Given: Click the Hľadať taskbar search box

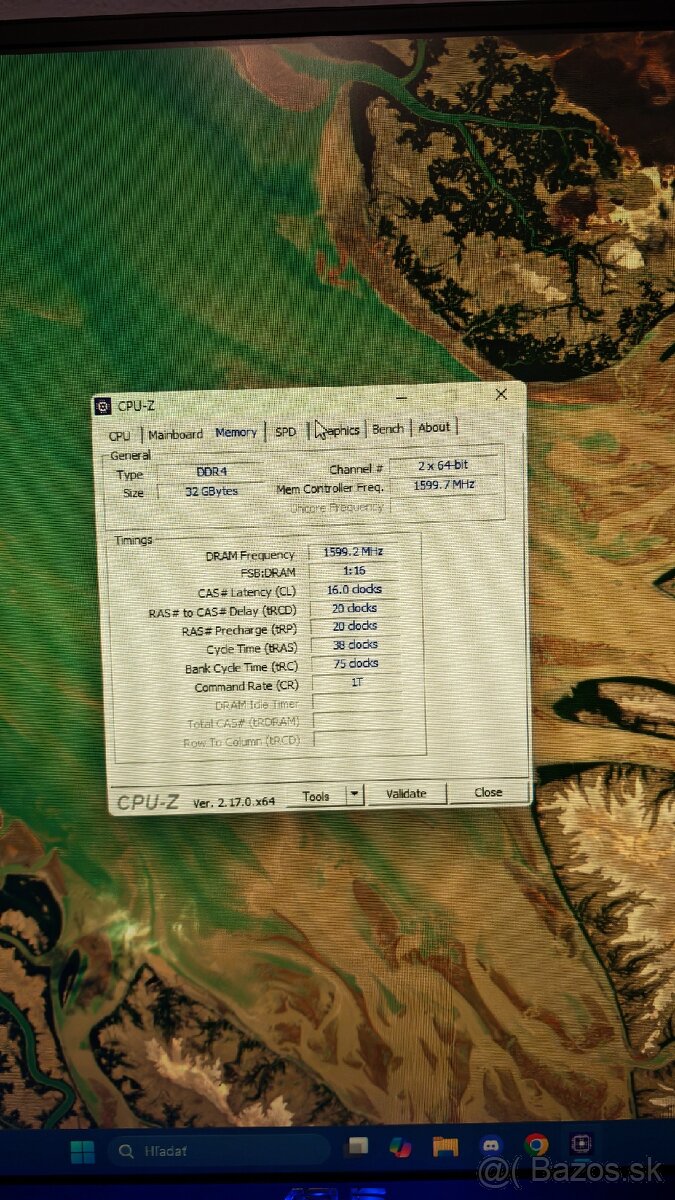Looking at the screenshot, I should click(219, 1151).
